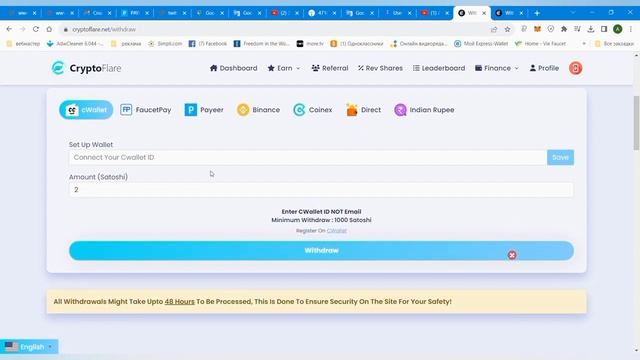Click the Save wallet button
This screenshot has width=640, height=360.
560,157
